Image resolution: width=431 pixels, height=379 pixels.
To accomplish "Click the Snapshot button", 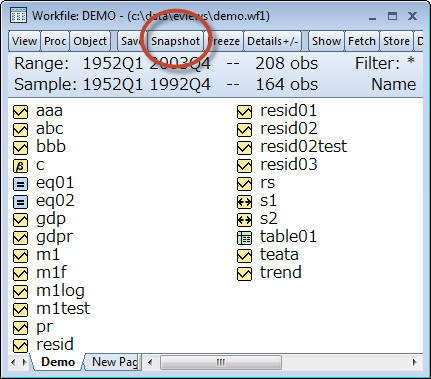I will pos(175,41).
